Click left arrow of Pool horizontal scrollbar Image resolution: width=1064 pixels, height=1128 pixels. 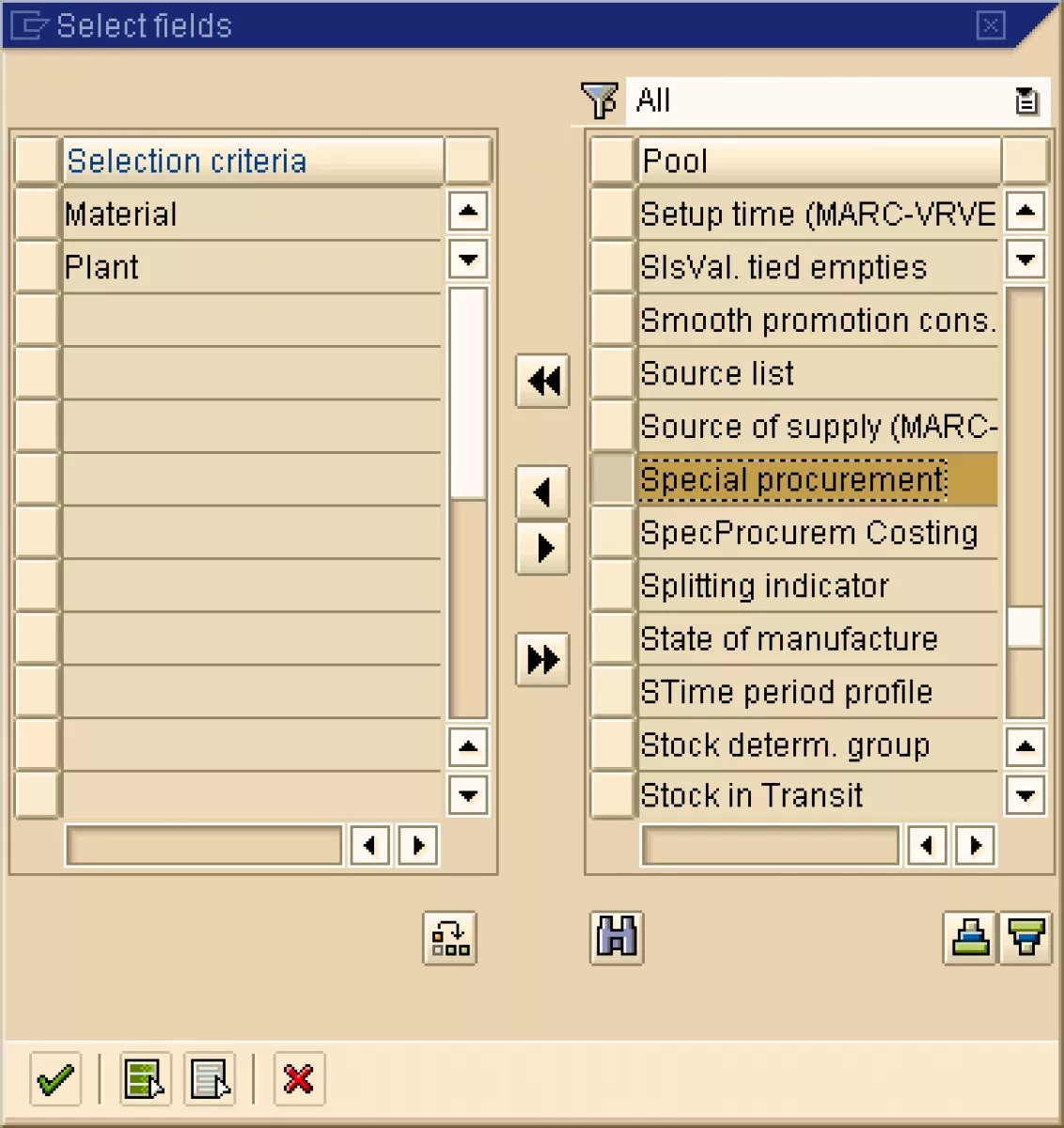click(x=927, y=846)
